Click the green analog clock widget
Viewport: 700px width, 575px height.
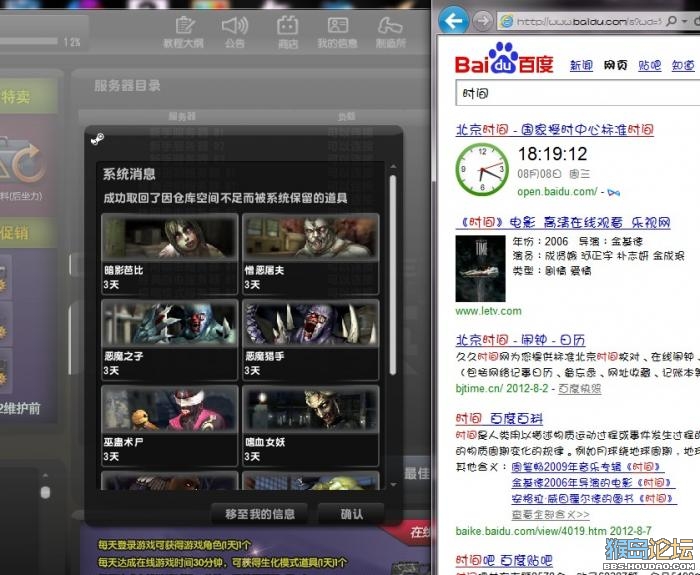coord(482,169)
